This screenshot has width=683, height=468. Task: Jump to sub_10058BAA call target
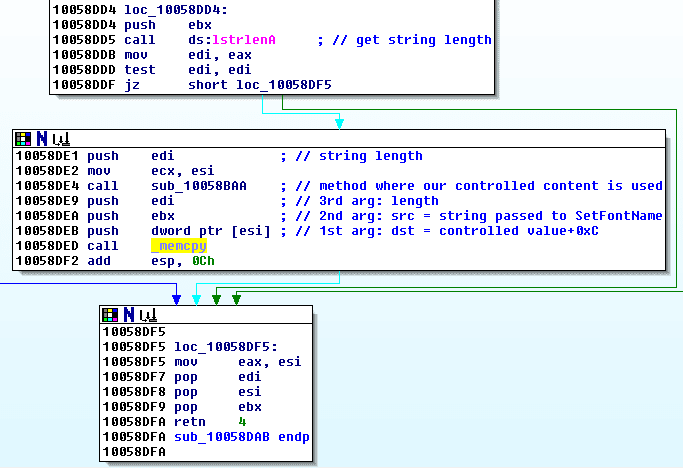coord(199,186)
